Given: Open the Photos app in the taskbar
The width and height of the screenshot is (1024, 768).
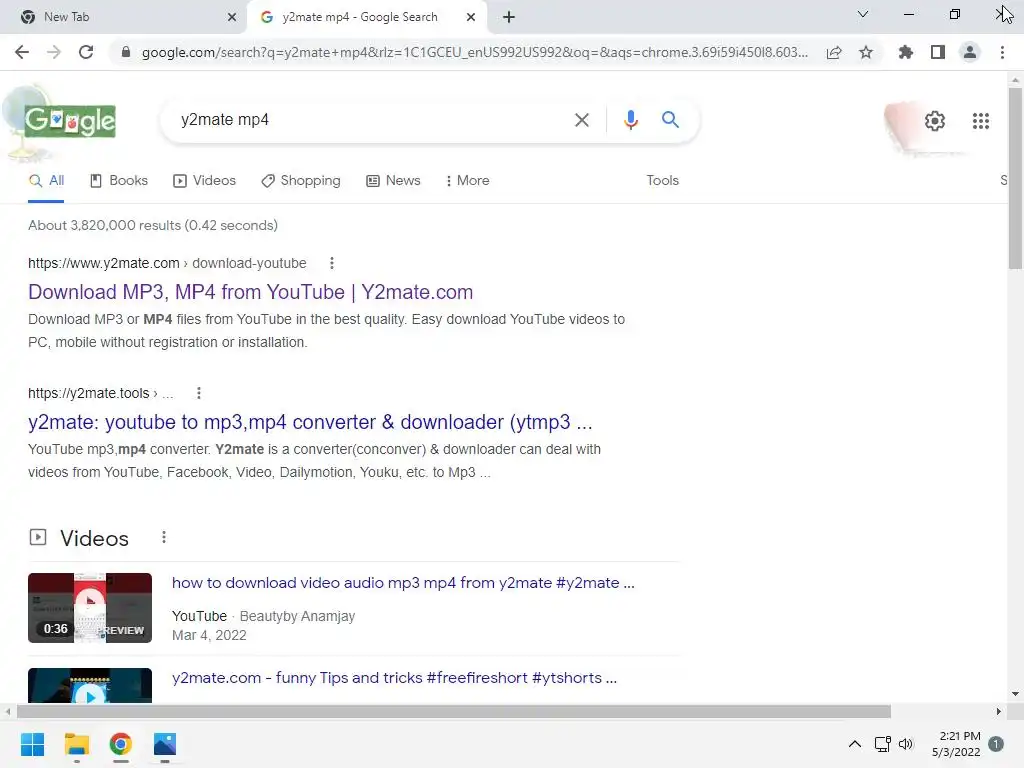Looking at the screenshot, I should (165, 744).
